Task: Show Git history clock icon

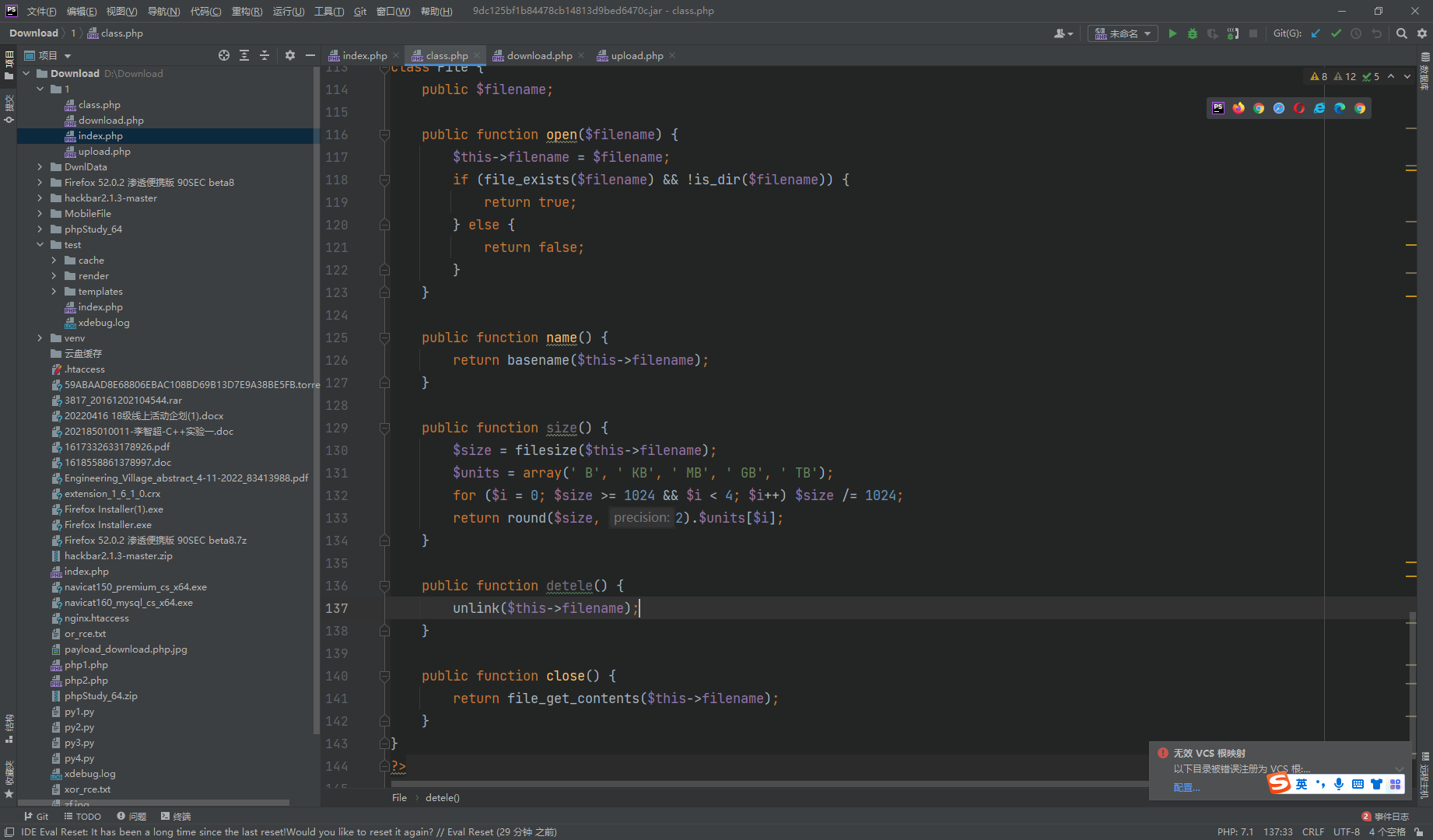Action: point(1356,33)
